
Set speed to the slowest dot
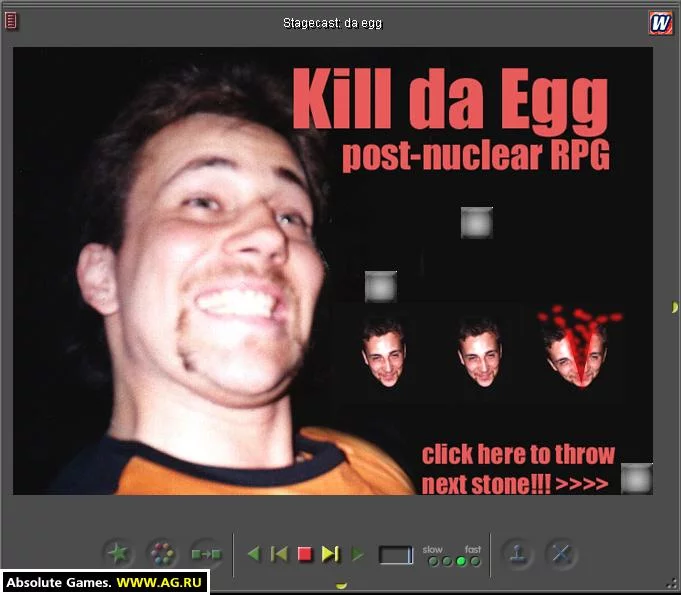point(433,562)
